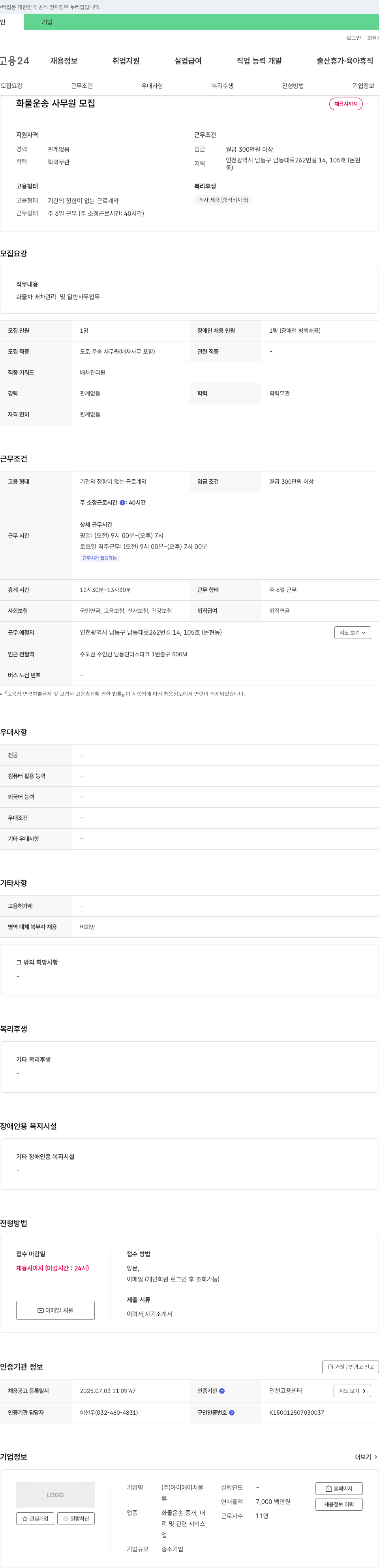Screen dimensions: 379x1568
Task: Jump to the 복리후생 section tab
Action: tap(223, 86)
